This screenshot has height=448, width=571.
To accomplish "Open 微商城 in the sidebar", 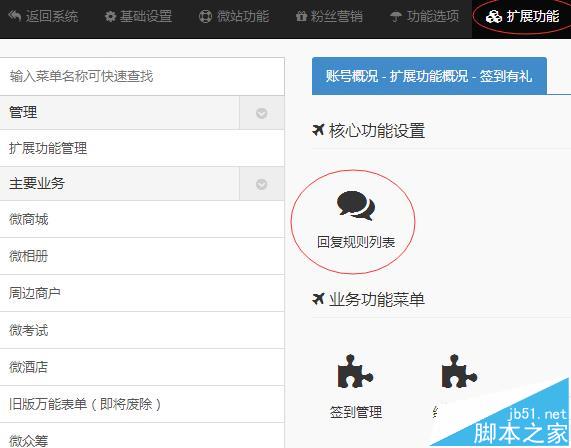I will pyautogui.click(x=142, y=219).
